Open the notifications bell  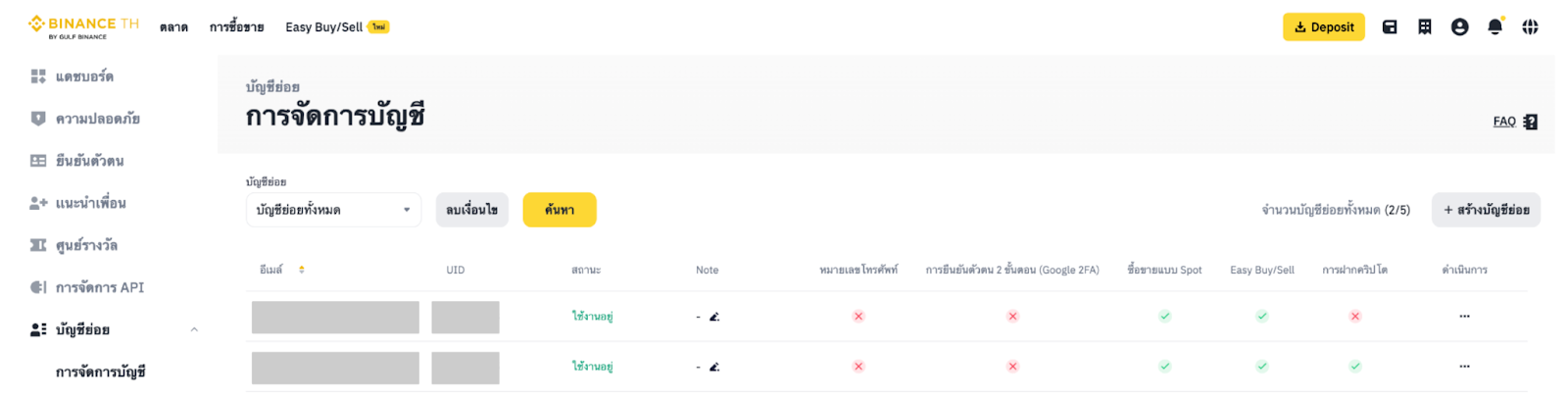(1494, 27)
